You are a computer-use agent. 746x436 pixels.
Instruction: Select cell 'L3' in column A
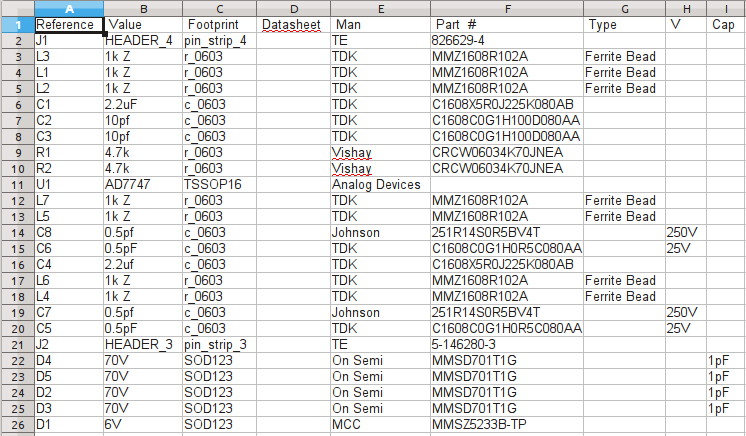69,57
